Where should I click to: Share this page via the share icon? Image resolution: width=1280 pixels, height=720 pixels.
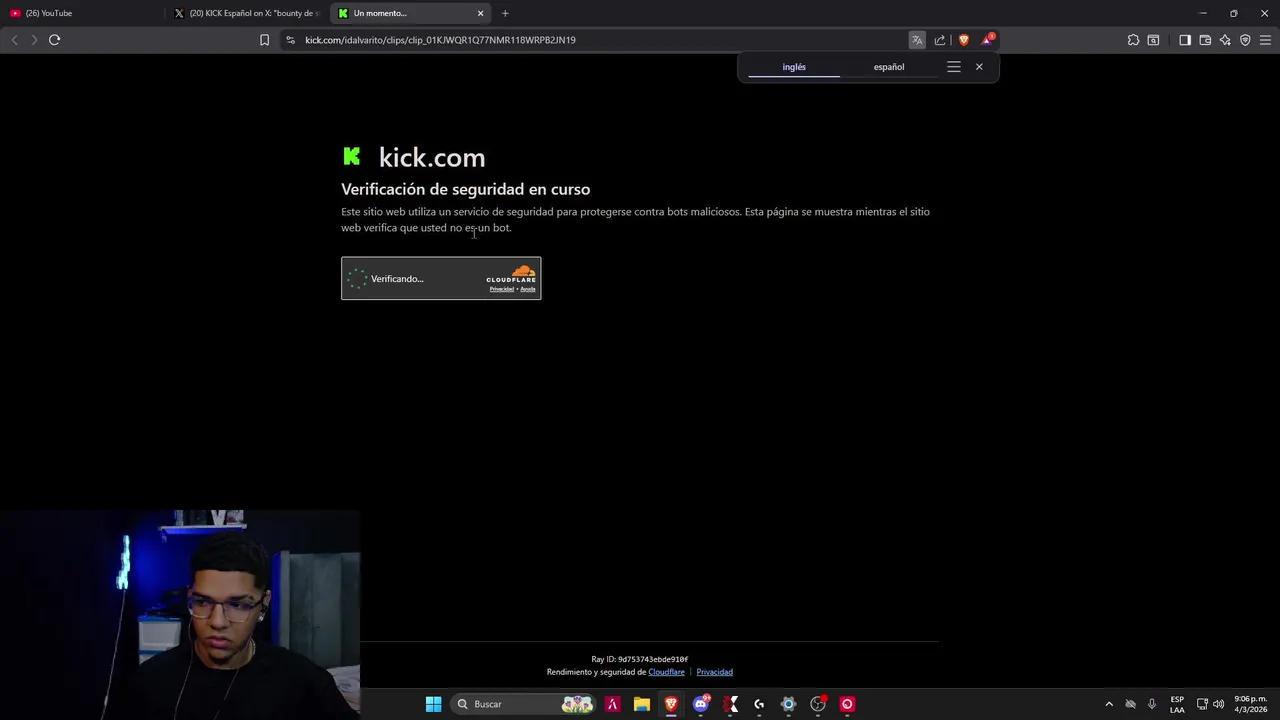point(940,40)
